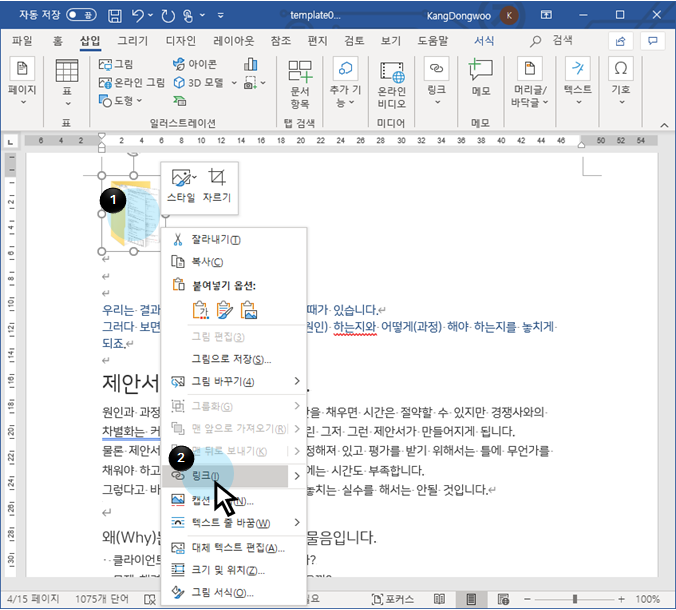Click the zoom slider handle
This screenshot has height=610, width=676.
coord(575,599)
